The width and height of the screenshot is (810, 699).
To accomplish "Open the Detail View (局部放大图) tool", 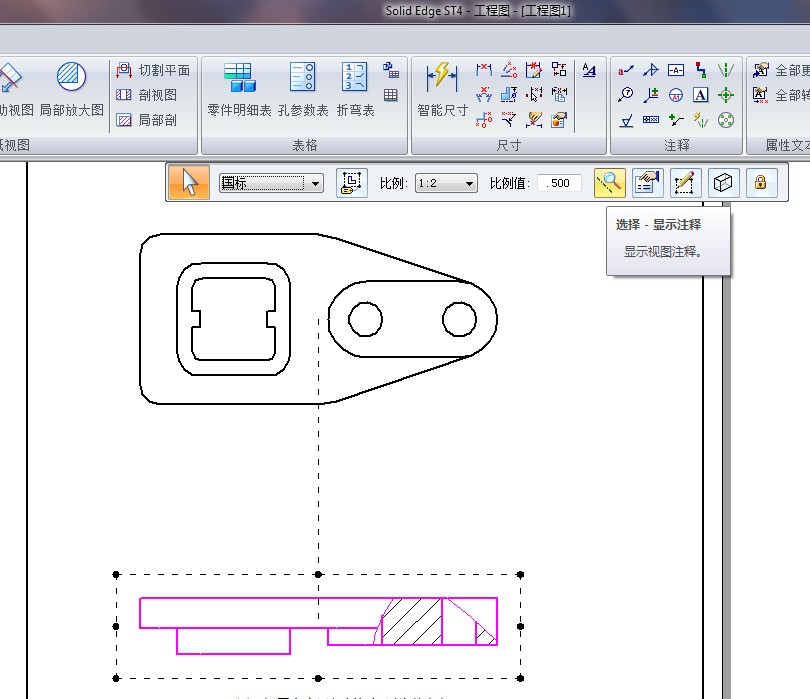I will [72, 89].
